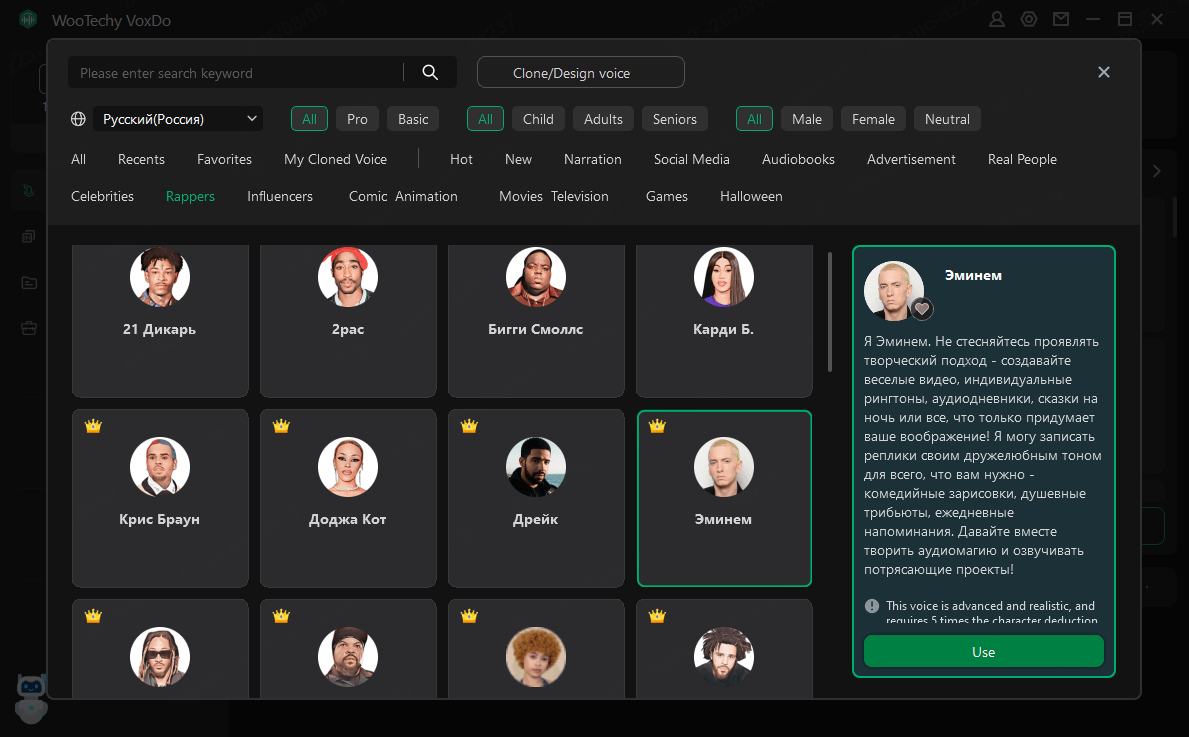Image resolution: width=1189 pixels, height=737 pixels.
Task: Open the Rappers category tab
Action: [190, 196]
